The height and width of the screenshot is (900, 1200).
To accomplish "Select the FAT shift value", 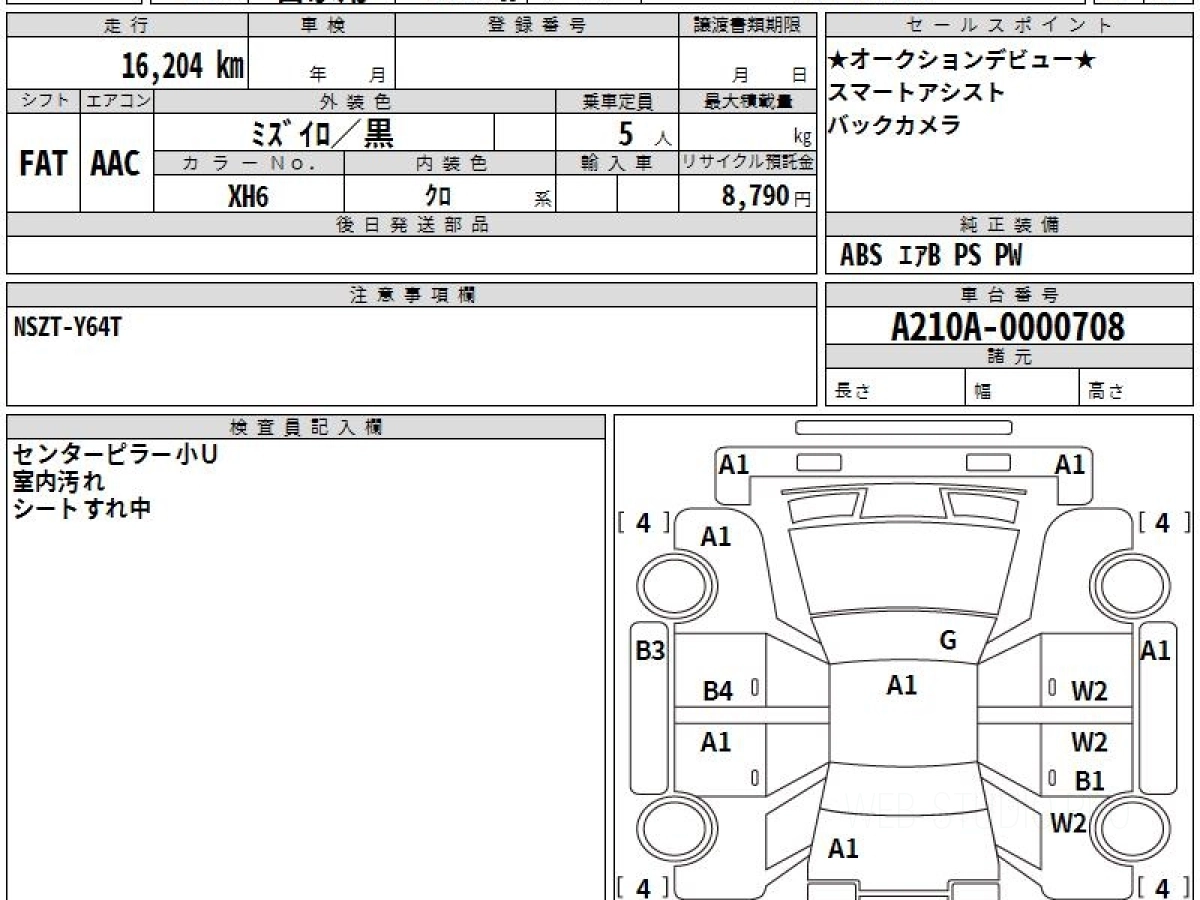I will pyautogui.click(x=43, y=163).
